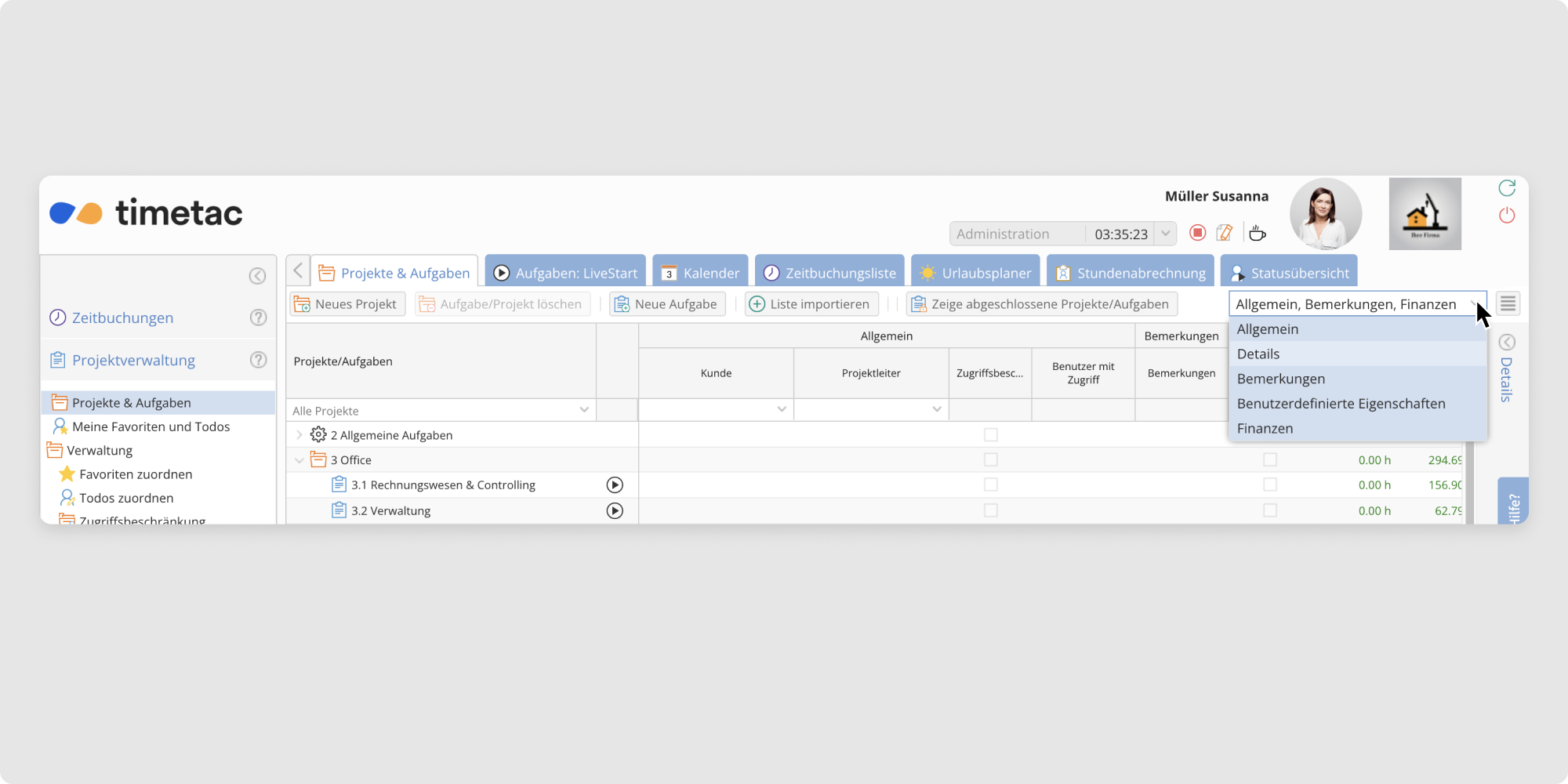
Task: Click help icon next to Zeitbuchungen
Action: 258,318
